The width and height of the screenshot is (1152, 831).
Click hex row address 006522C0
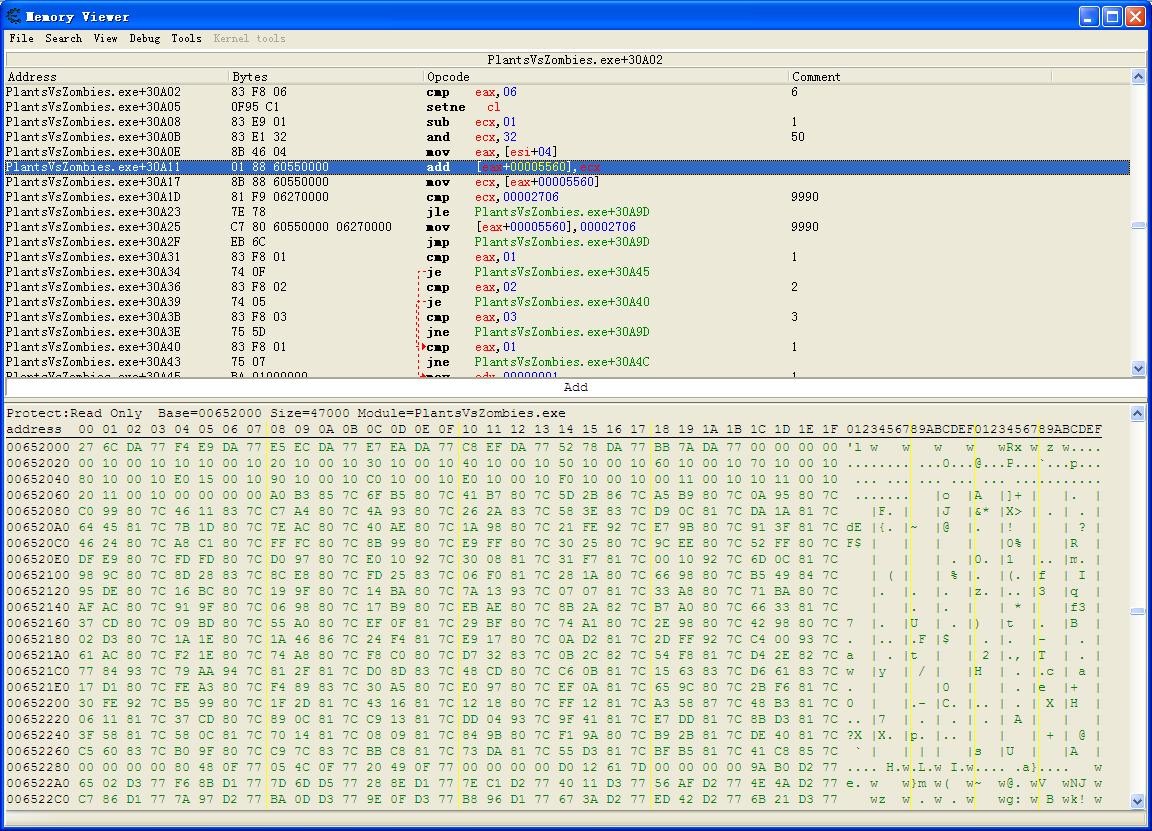pyautogui.click(x=37, y=799)
